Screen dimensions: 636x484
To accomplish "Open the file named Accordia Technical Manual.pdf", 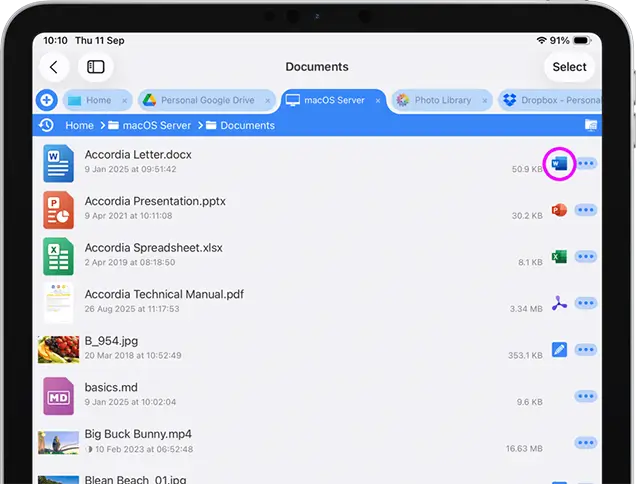I will tap(164, 294).
